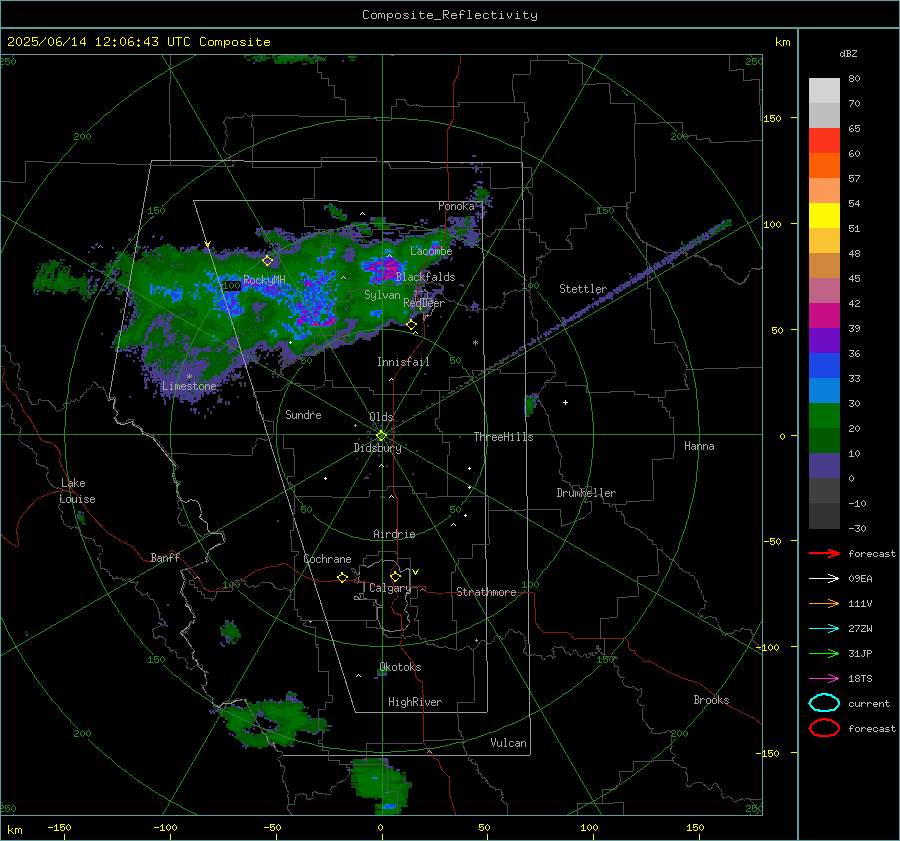Select the 39 dBZ magenta swatch
900x841 pixels.
[824, 316]
